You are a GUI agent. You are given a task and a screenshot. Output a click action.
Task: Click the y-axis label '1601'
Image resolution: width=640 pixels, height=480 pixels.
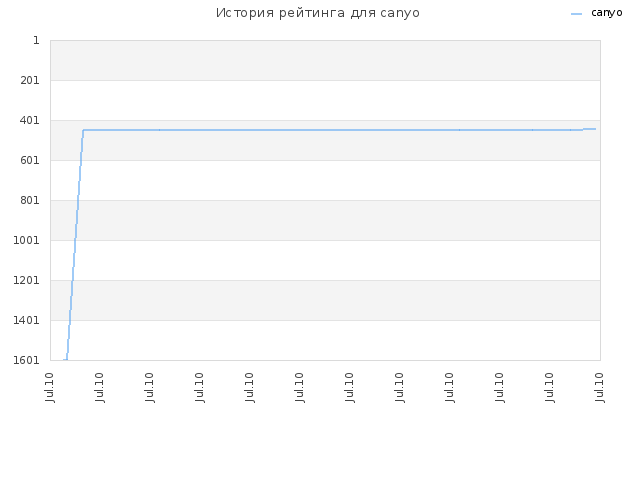[27, 360]
